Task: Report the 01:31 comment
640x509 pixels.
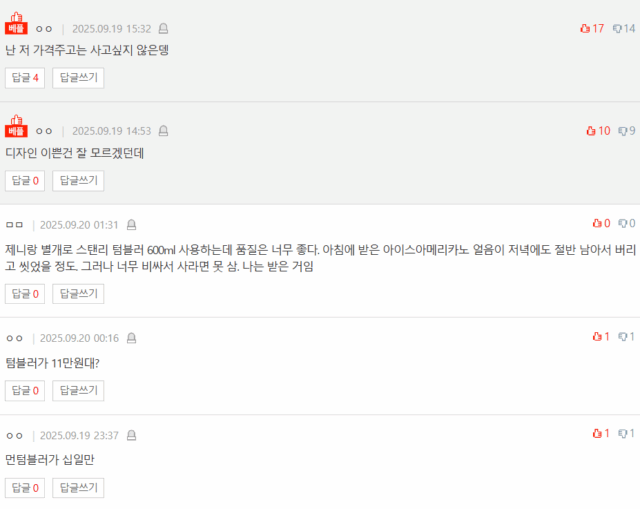Action: [131, 225]
